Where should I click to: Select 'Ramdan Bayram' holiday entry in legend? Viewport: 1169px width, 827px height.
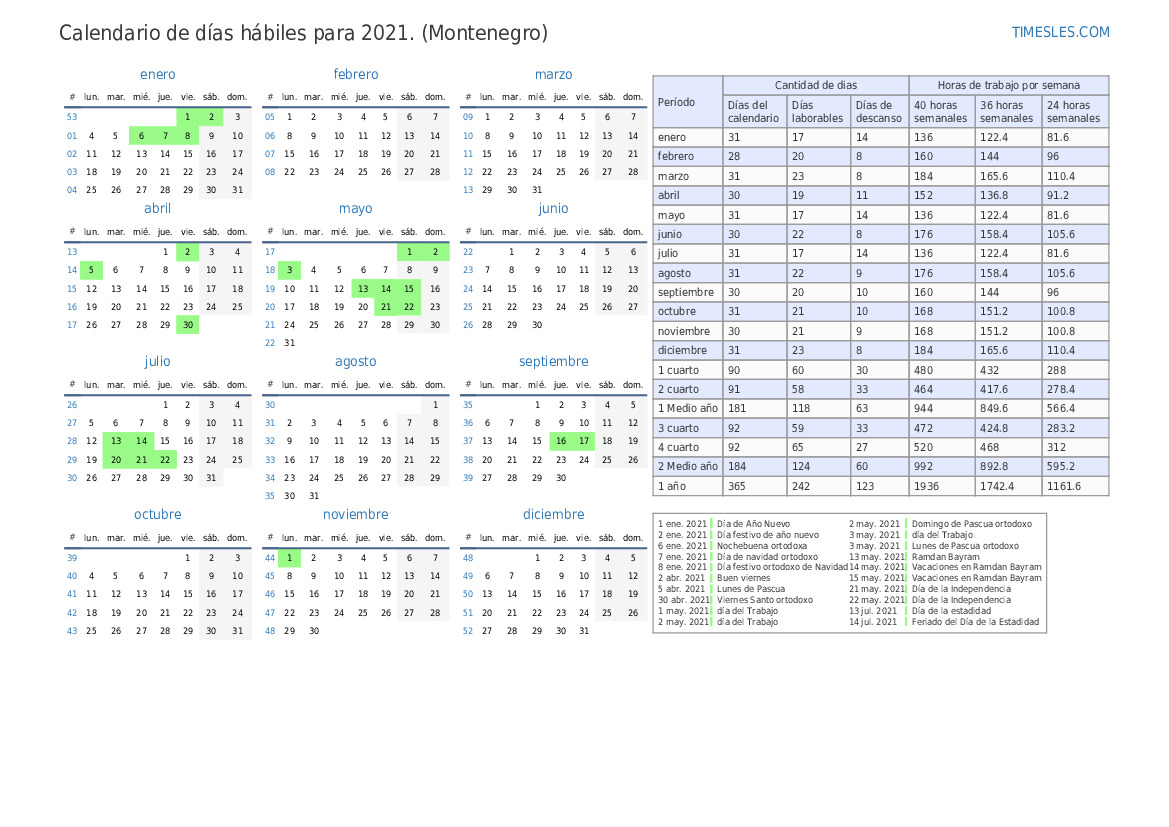(945, 557)
